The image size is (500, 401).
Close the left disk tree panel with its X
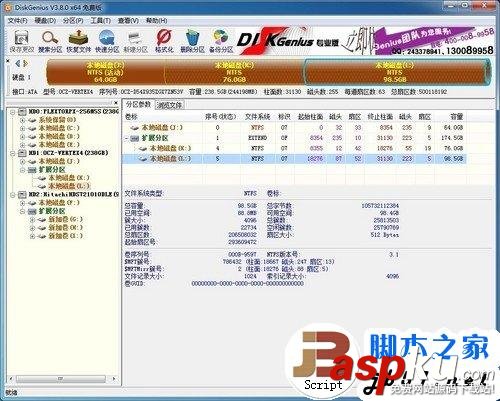[x=116, y=103]
